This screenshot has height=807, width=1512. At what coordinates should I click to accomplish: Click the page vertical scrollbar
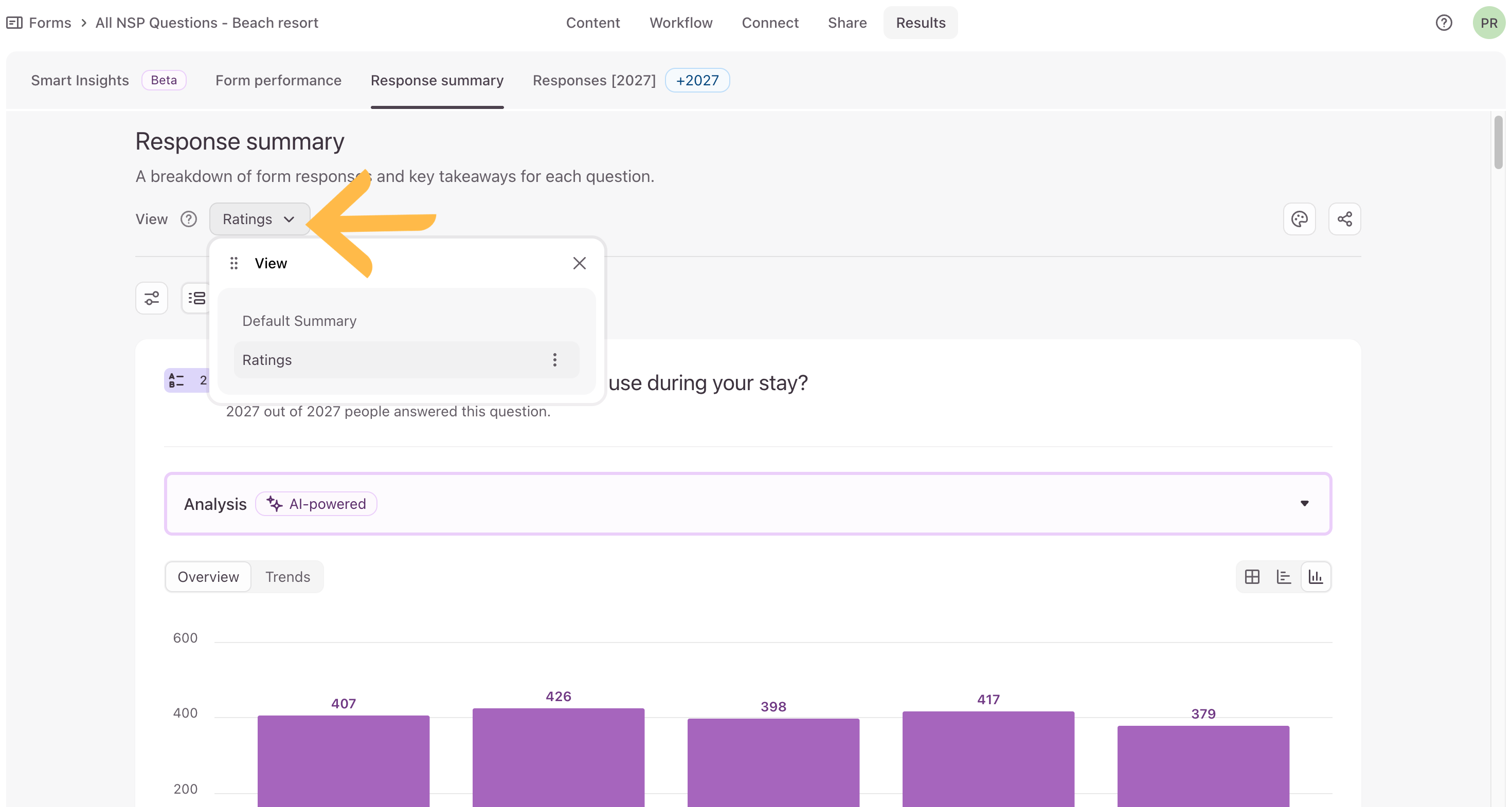pos(1499,142)
